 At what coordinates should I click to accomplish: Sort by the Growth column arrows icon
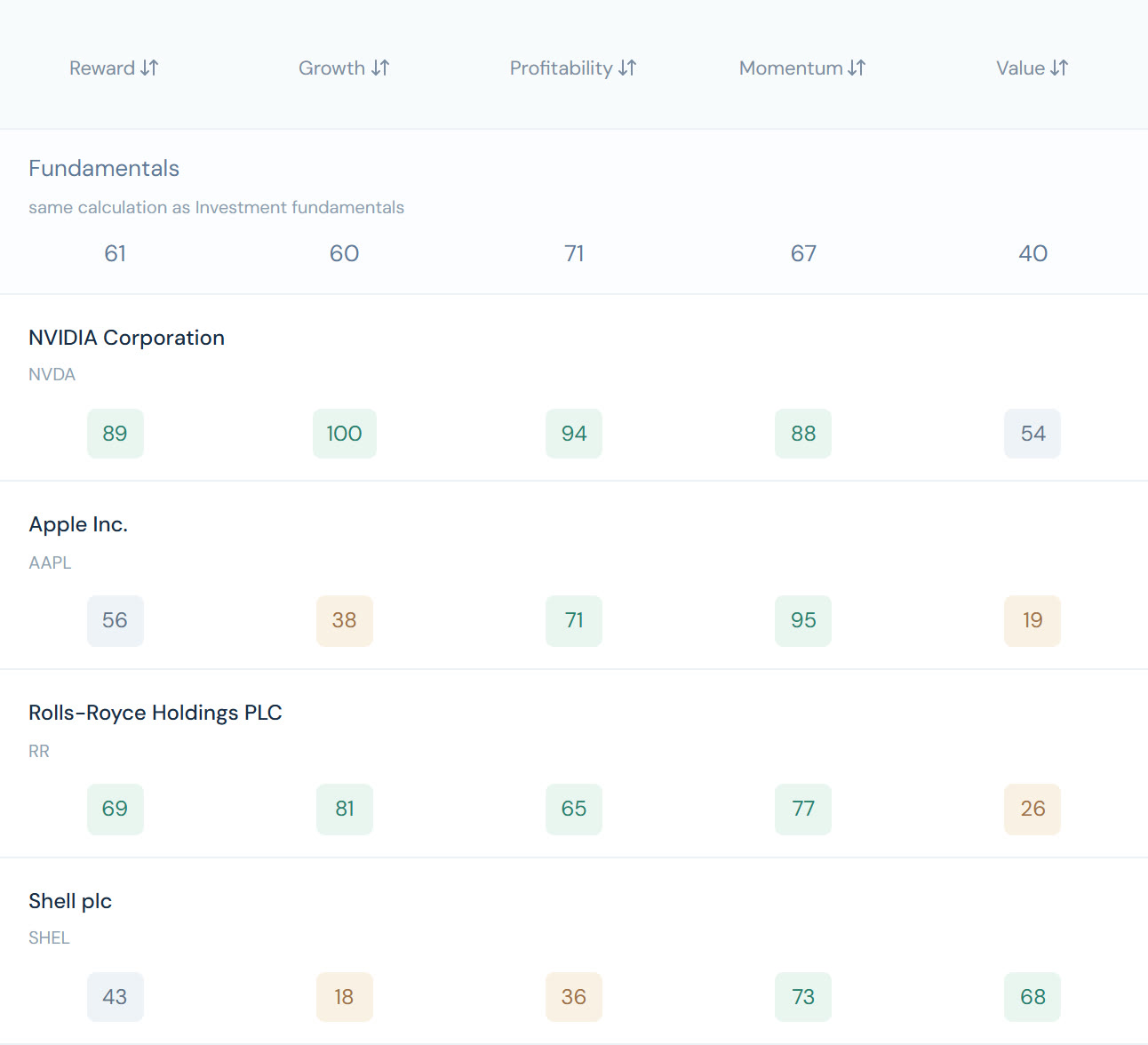coord(380,68)
